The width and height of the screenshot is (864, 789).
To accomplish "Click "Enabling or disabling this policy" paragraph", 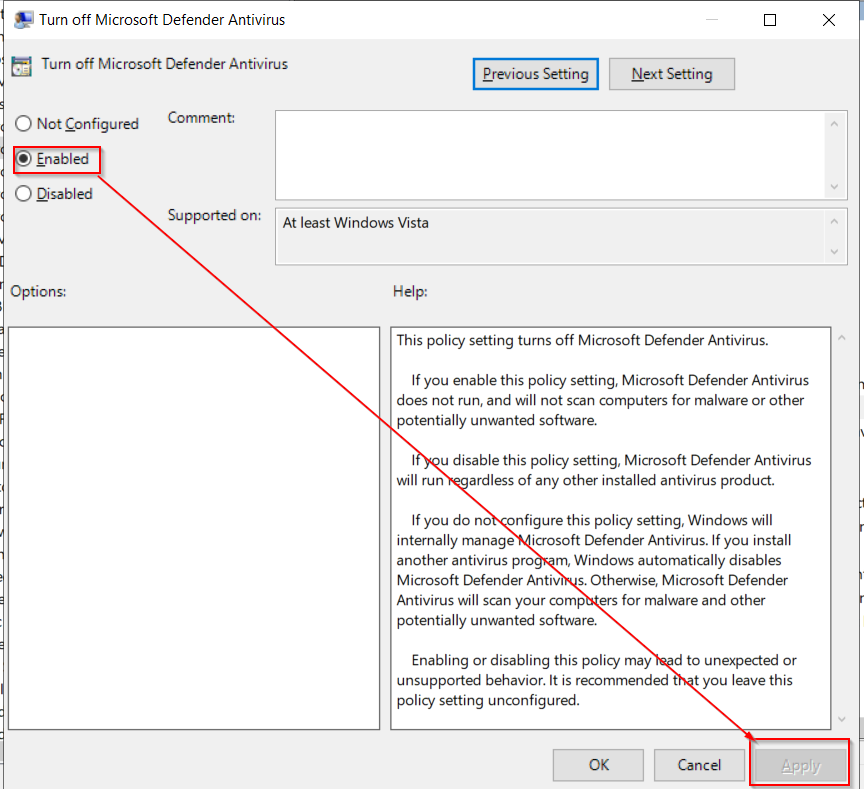I will coord(597,680).
